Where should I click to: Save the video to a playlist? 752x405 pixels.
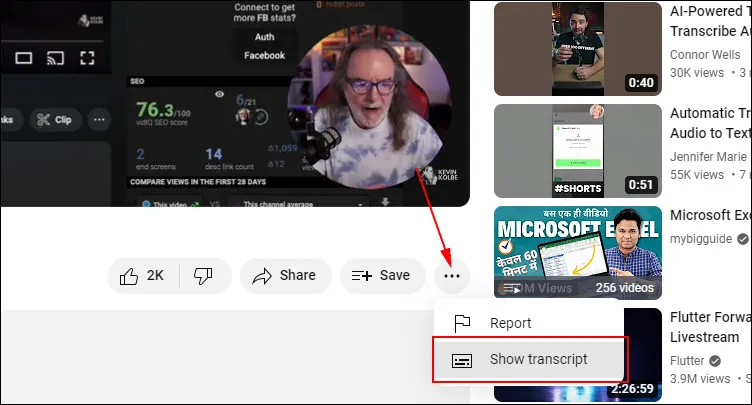(x=382, y=276)
